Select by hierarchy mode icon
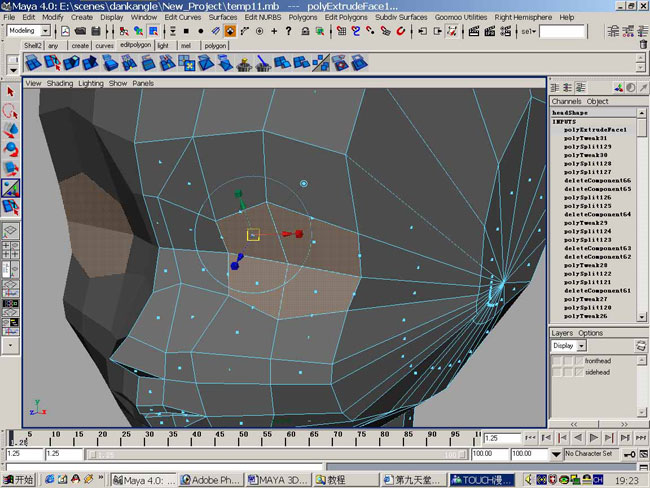The image size is (650, 488). 124,31
